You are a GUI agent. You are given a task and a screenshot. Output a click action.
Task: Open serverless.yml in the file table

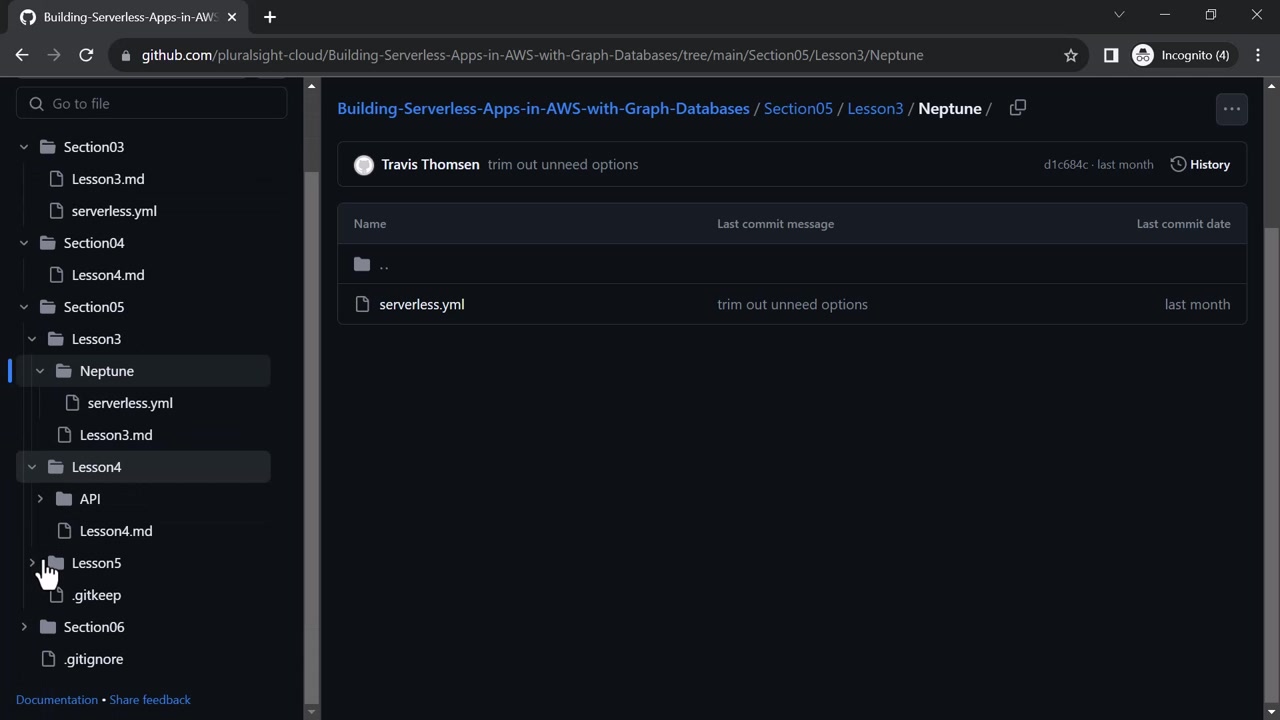coord(422,304)
